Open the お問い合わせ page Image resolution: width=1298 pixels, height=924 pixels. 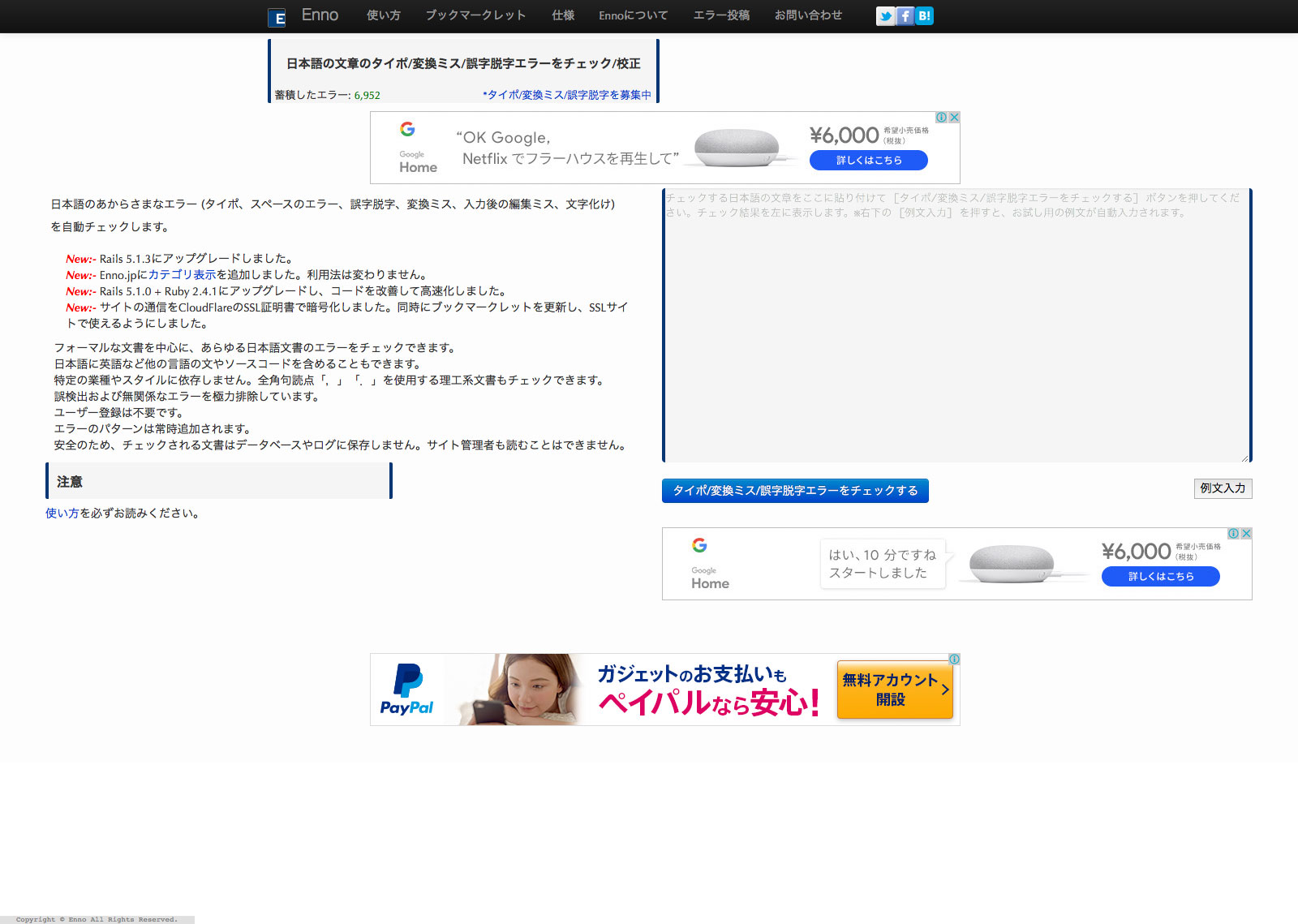[808, 15]
